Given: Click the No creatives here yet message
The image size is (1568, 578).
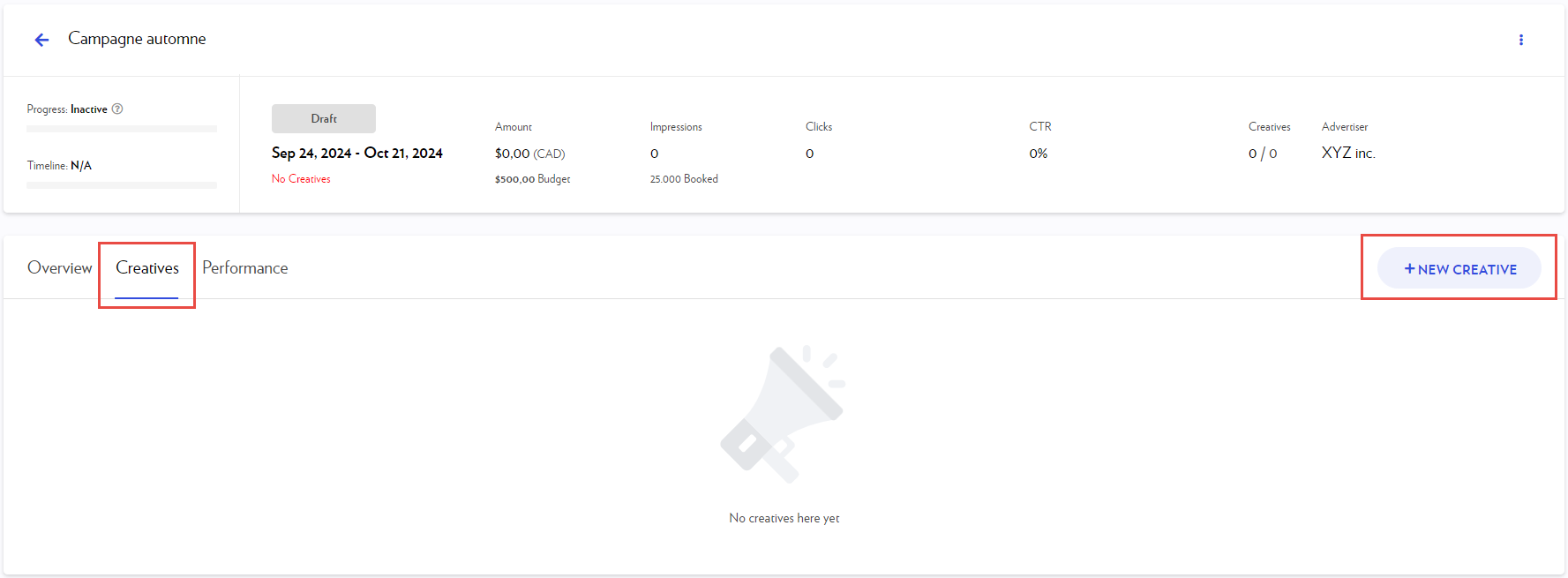Looking at the screenshot, I should pyautogui.click(x=784, y=518).
